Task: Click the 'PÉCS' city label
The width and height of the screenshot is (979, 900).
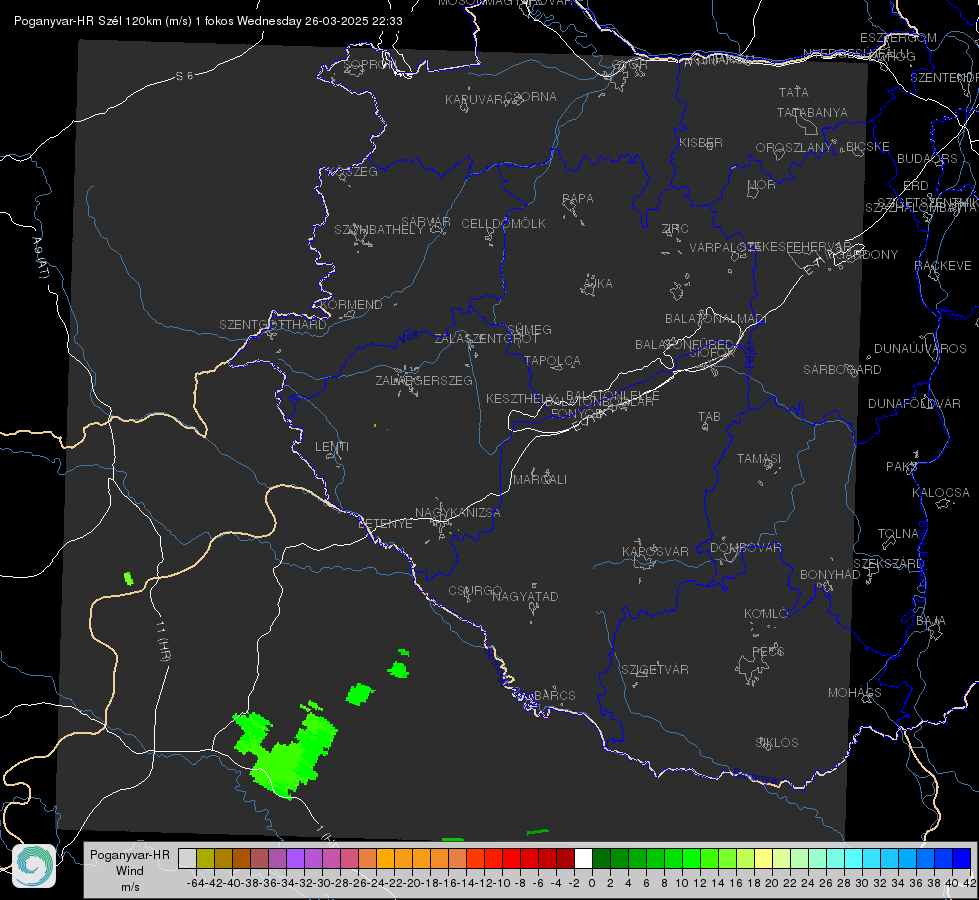Action: (x=768, y=652)
